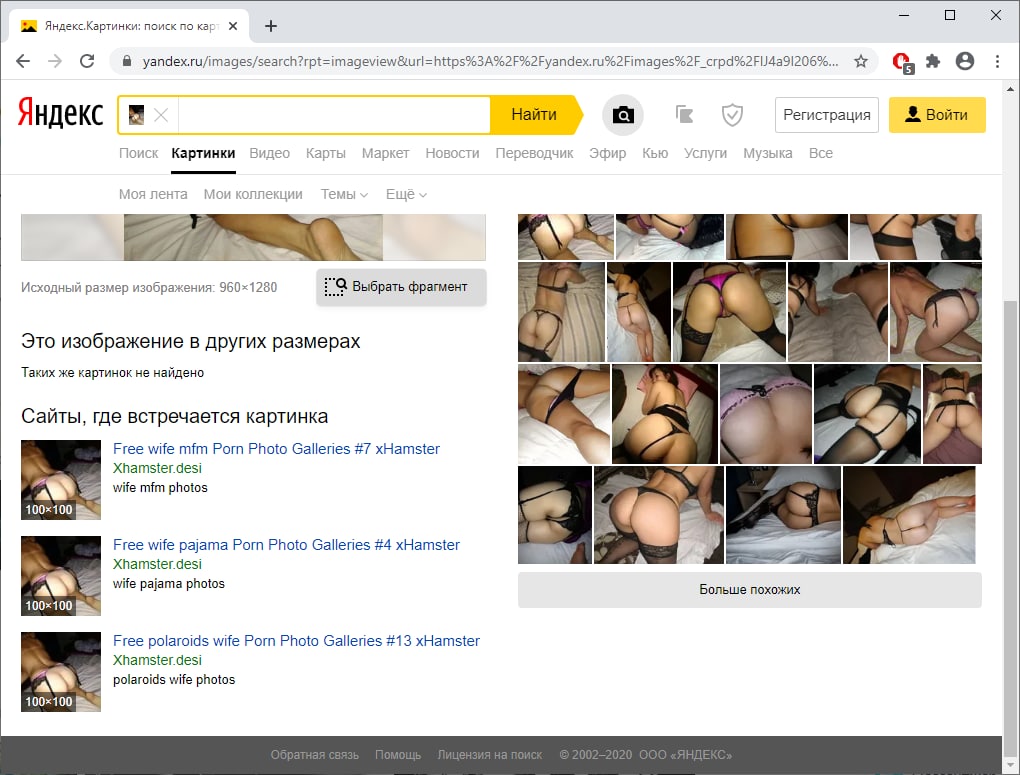The height and width of the screenshot is (775, 1020).
Task: Open search by image via the camera icon
Action: pos(622,114)
